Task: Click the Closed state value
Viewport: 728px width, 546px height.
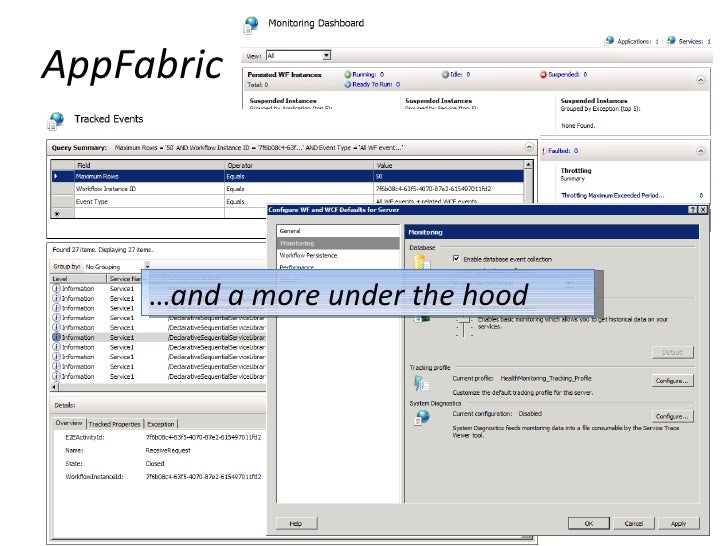Action: pyautogui.click(x=155, y=464)
